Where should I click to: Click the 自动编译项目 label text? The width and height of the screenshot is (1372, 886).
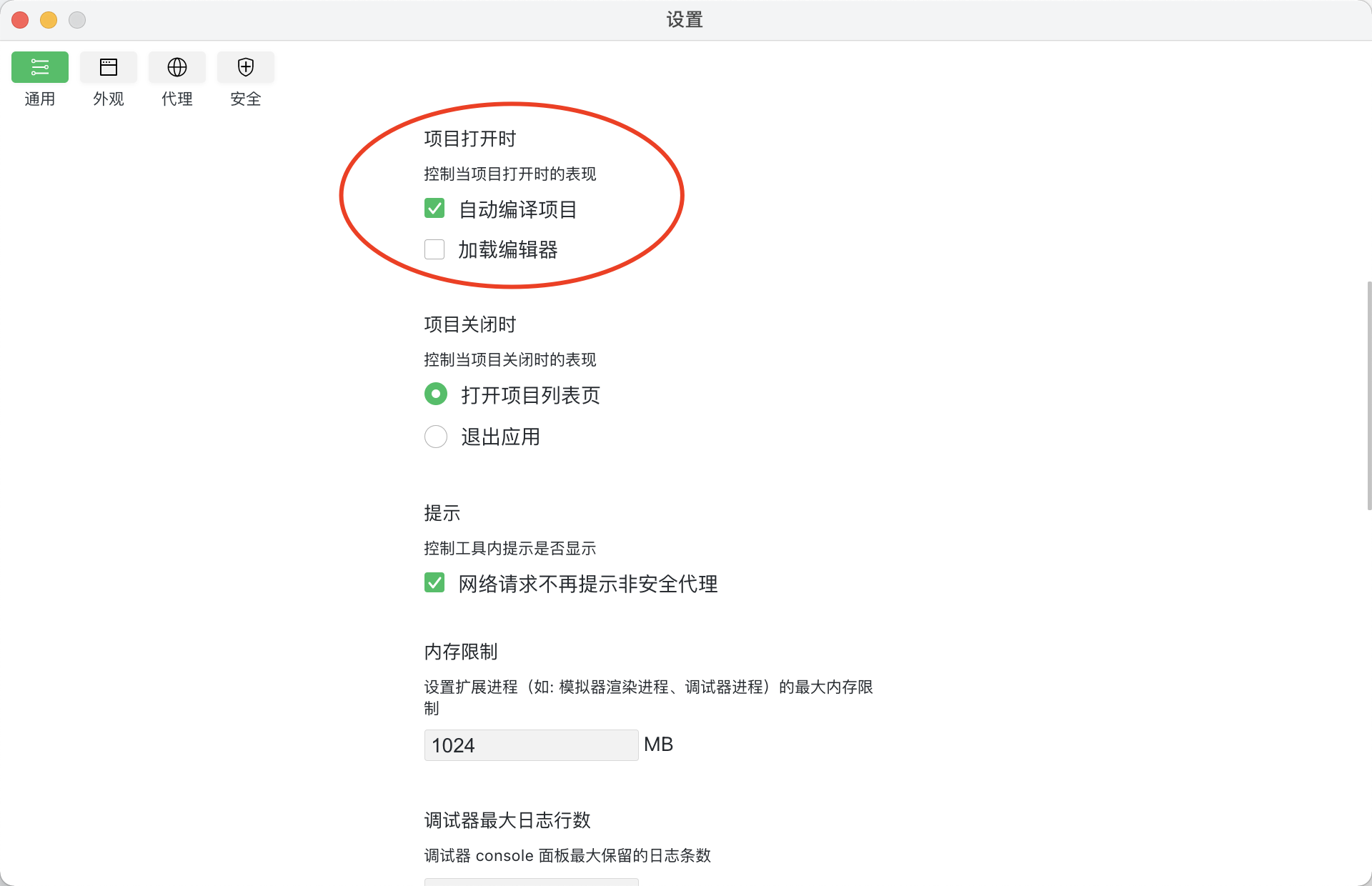(517, 209)
